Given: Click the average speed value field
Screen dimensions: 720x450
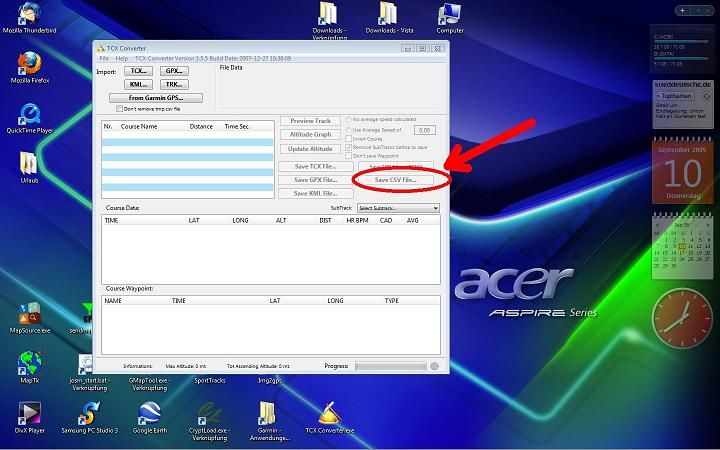Looking at the screenshot, I should pos(424,130).
